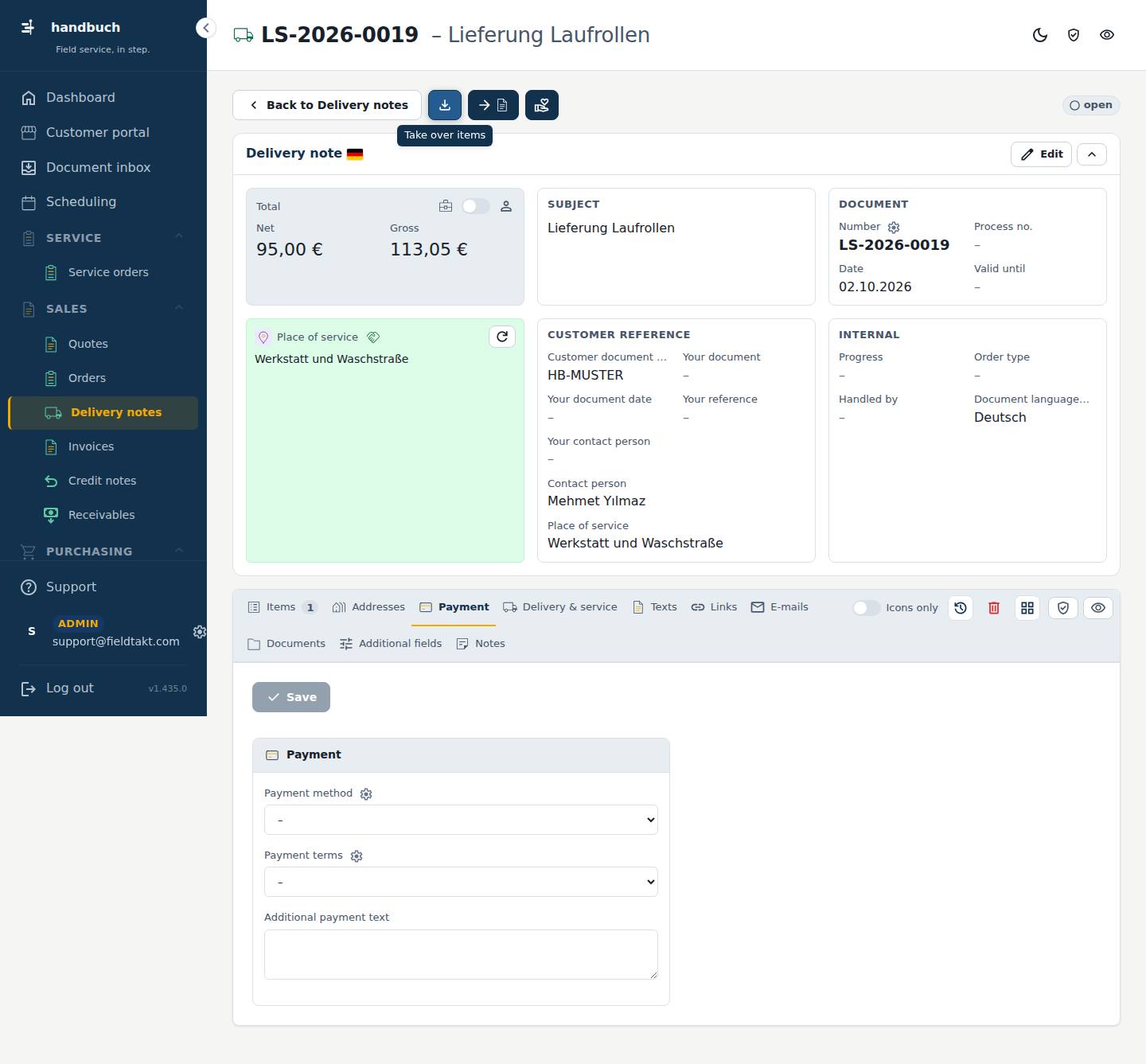Image resolution: width=1146 pixels, height=1064 pixels.
Task: Open gear settings beside document Number
Action: 894,228
